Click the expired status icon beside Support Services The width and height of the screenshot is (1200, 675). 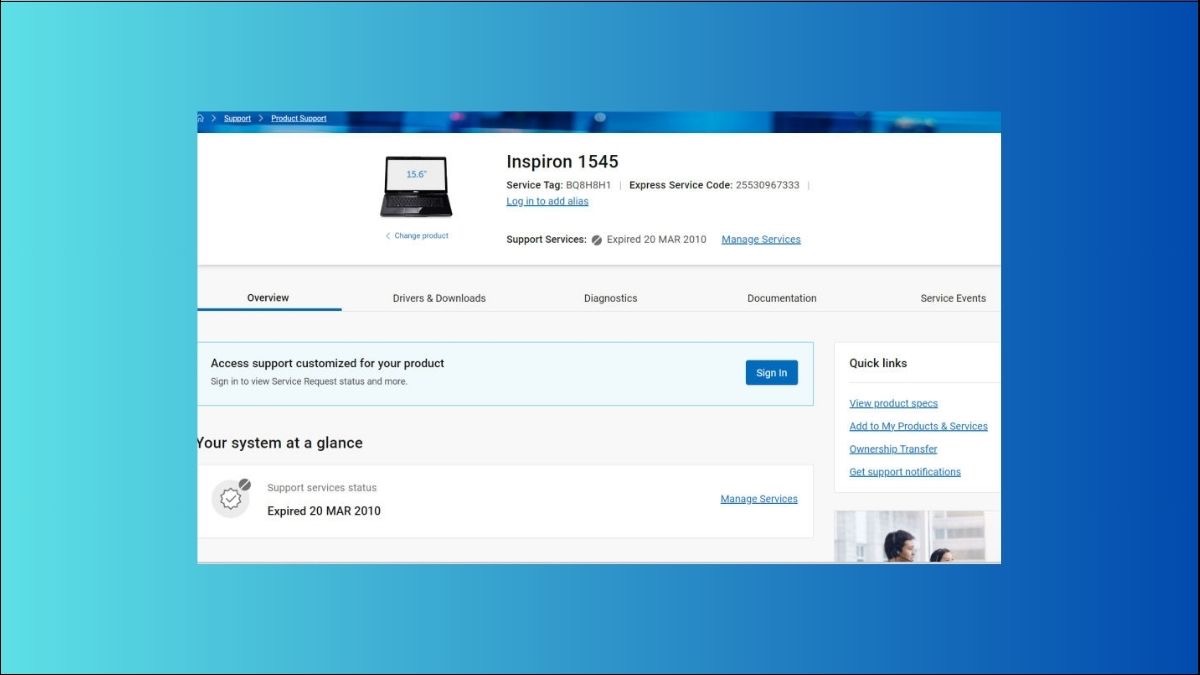pyautogui.click(x=597, y=240)
